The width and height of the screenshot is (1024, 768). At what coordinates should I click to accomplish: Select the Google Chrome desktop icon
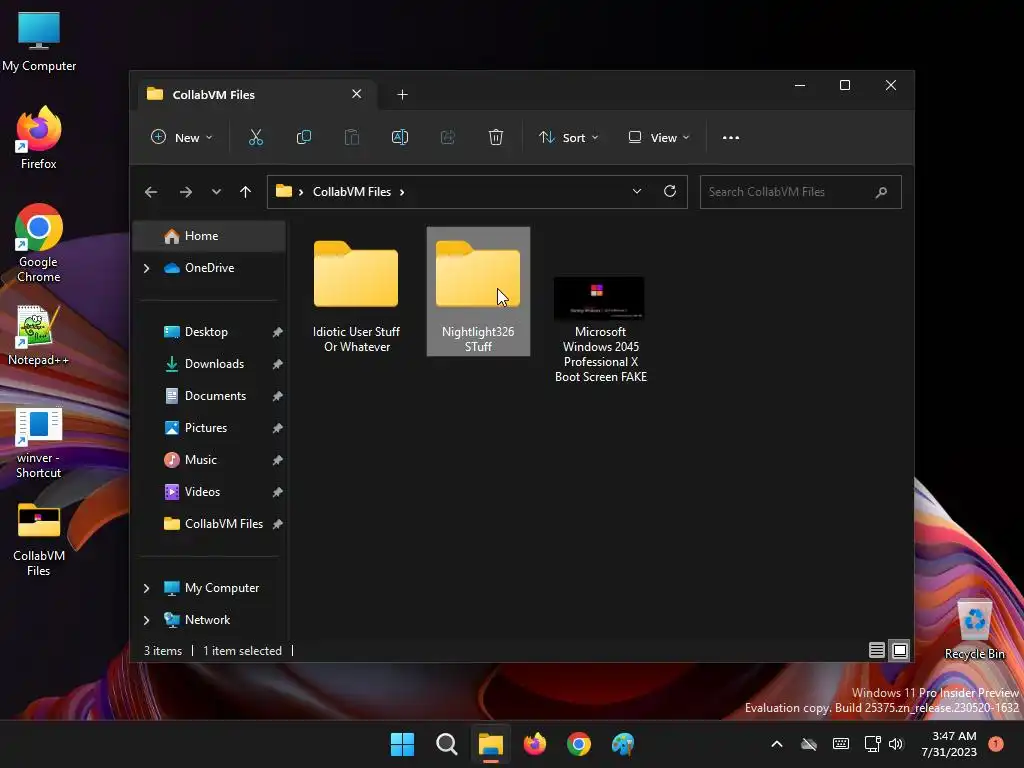click(x=39, y=243)
